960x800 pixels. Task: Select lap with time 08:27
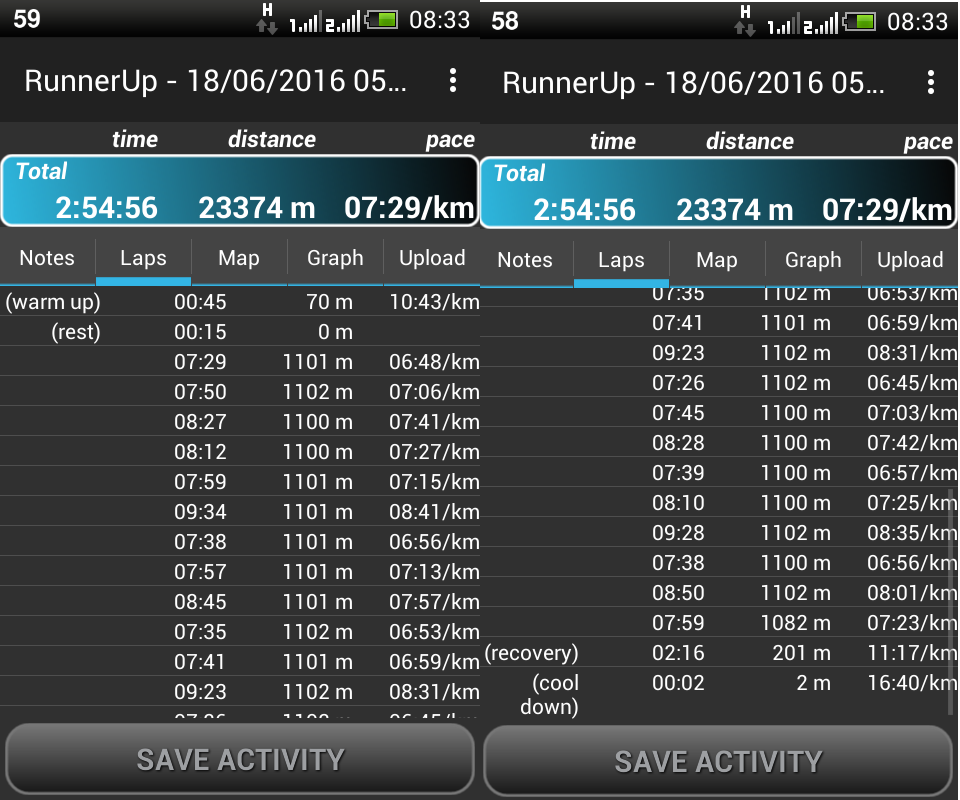point(240,422)
